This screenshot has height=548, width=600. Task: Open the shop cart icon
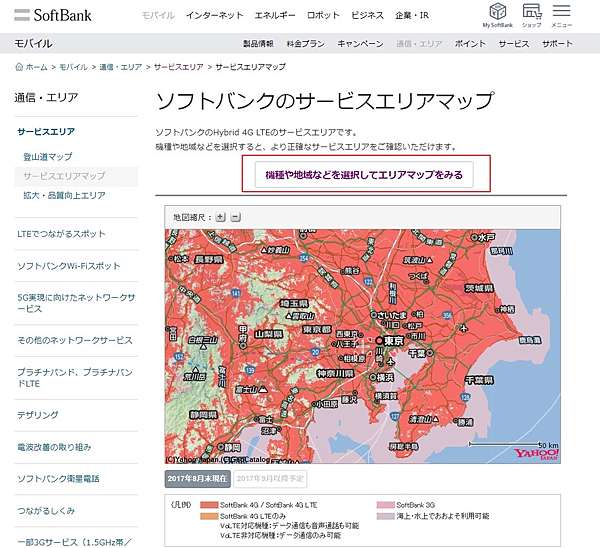tap(532, 15)
